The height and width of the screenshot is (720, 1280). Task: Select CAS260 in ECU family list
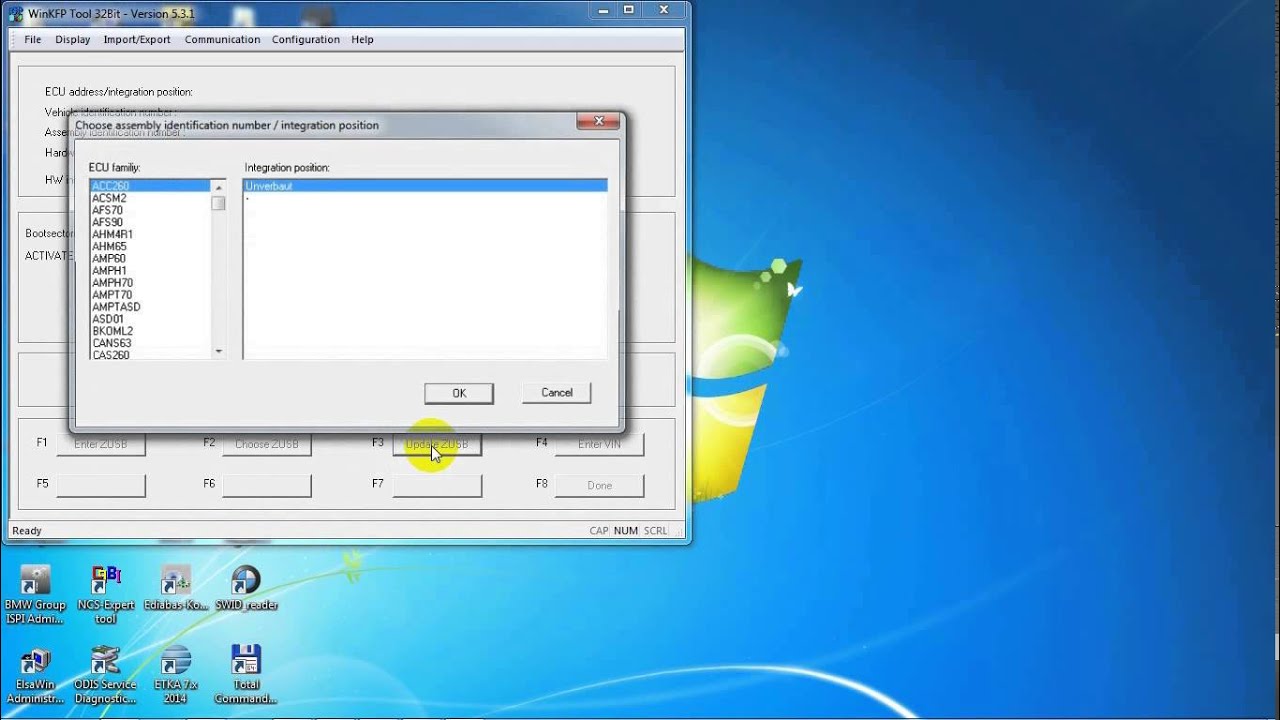coord(150,354)
